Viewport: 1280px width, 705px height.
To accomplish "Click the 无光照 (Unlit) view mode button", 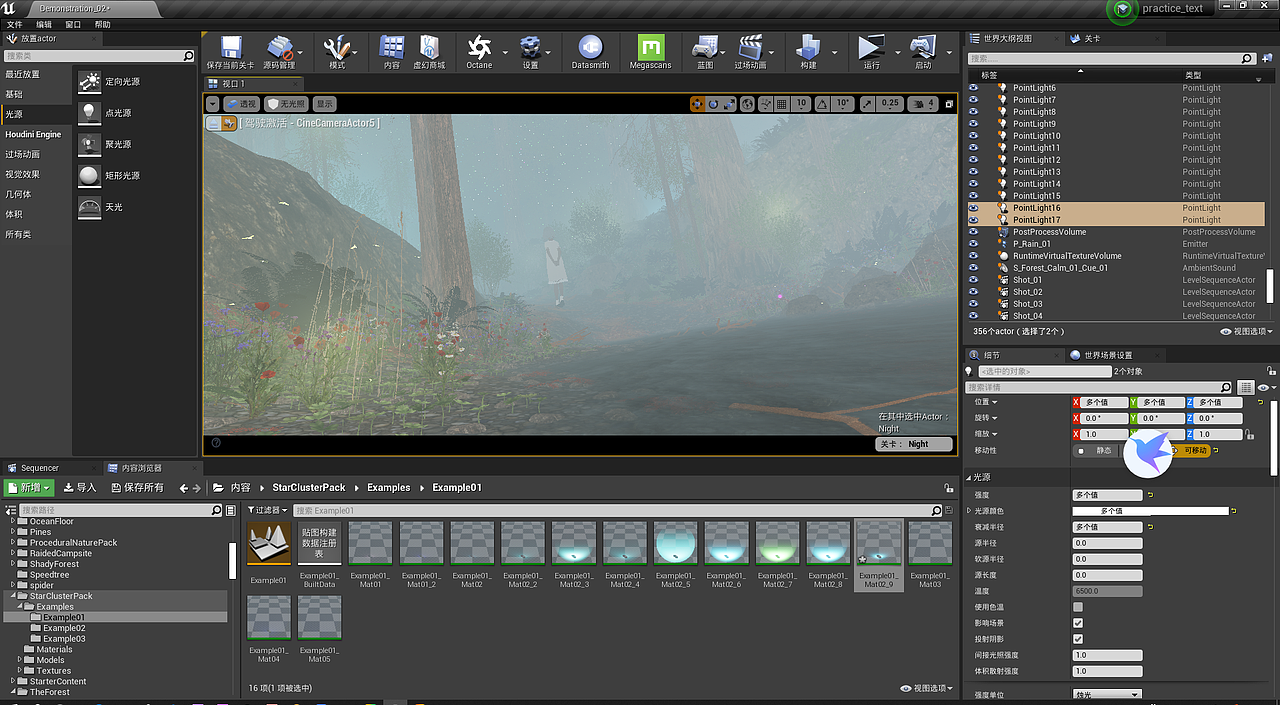I will click(286, 104).
